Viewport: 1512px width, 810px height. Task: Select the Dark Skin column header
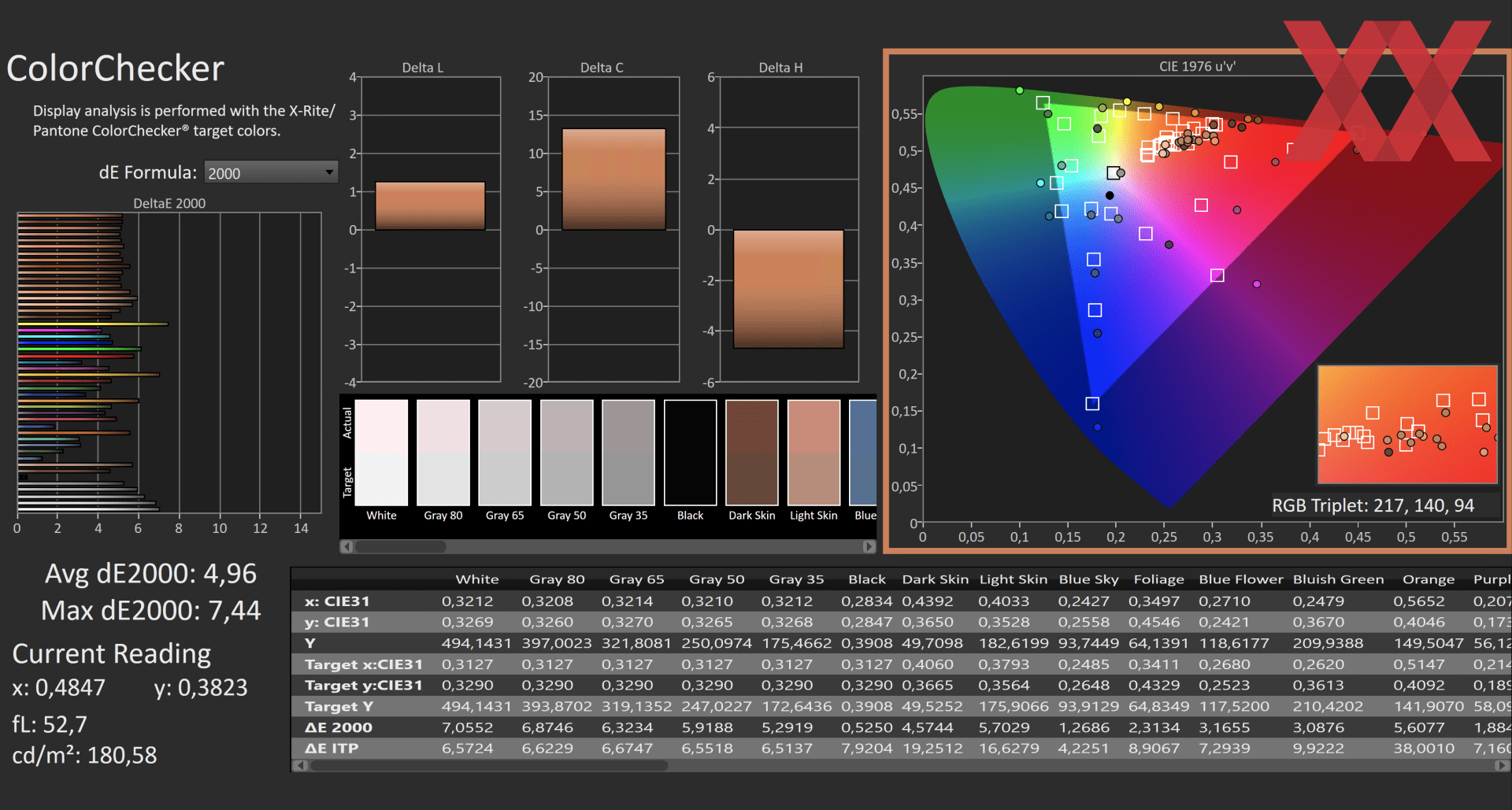point(936,579)
